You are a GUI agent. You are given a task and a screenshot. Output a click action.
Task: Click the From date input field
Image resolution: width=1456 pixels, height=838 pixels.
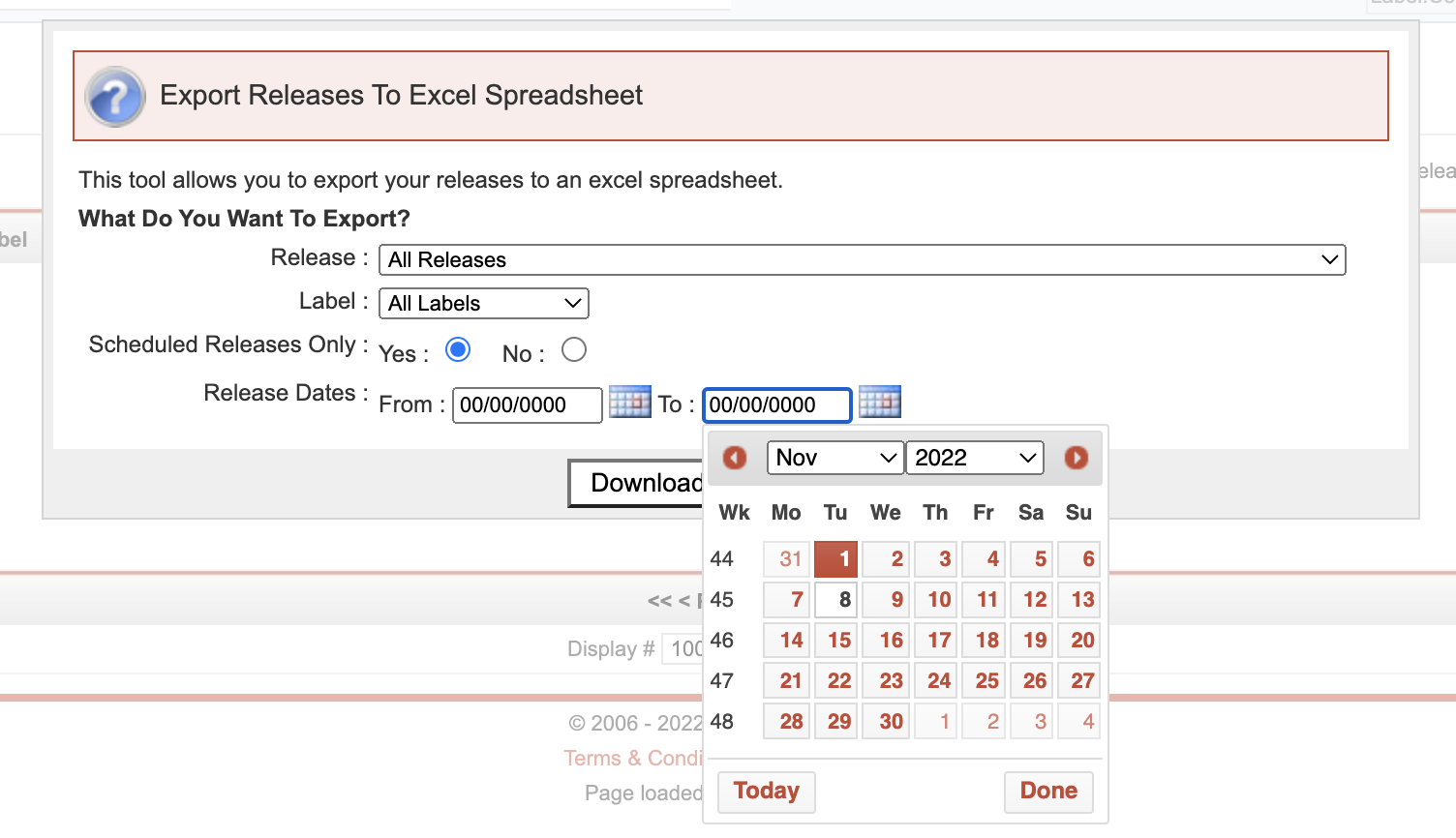[x=527, y=405]
